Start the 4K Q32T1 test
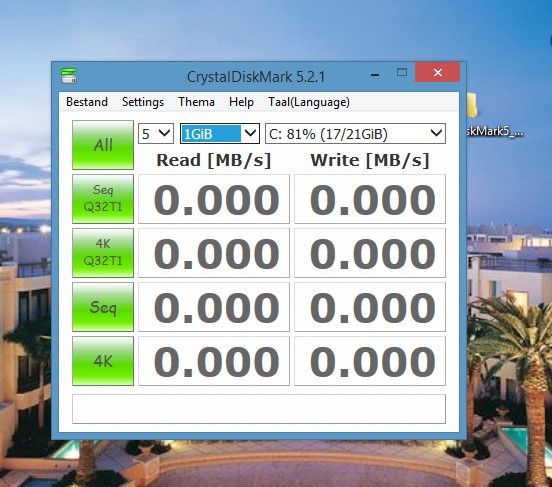Screen dimensions: 552x487 (x=103, y=252)
